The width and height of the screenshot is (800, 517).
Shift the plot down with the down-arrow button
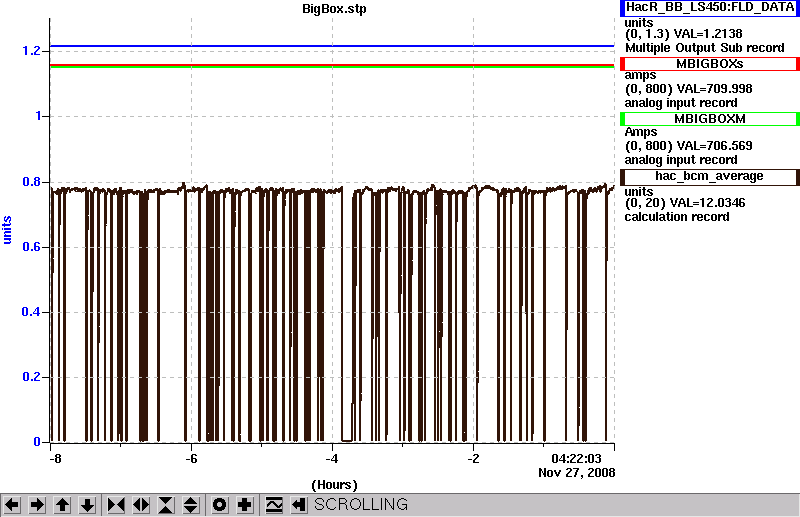(x=87, y=505)
